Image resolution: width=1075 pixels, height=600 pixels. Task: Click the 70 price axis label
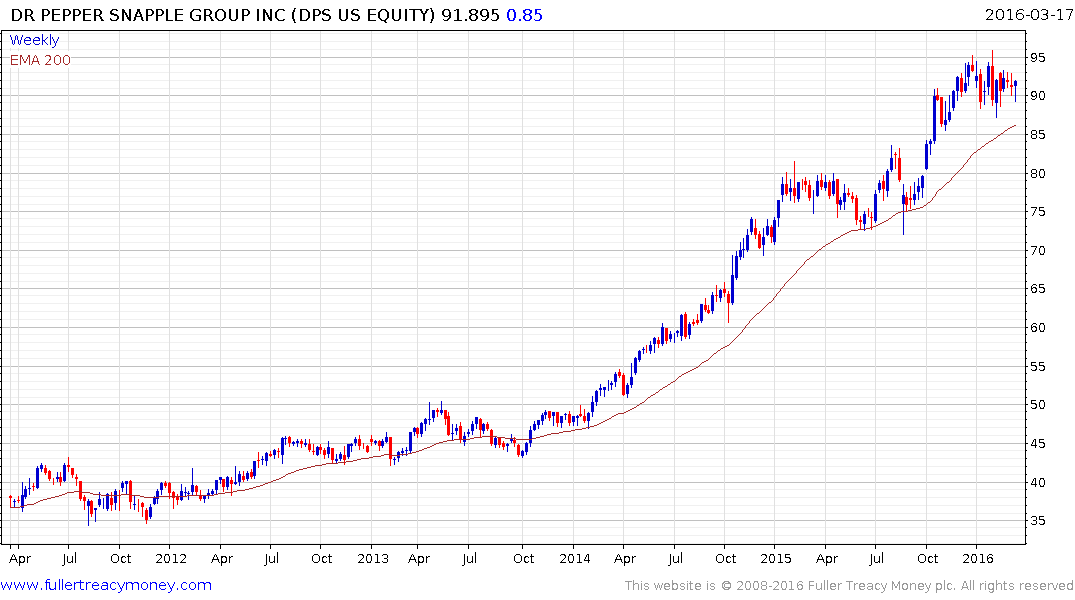1037,251
